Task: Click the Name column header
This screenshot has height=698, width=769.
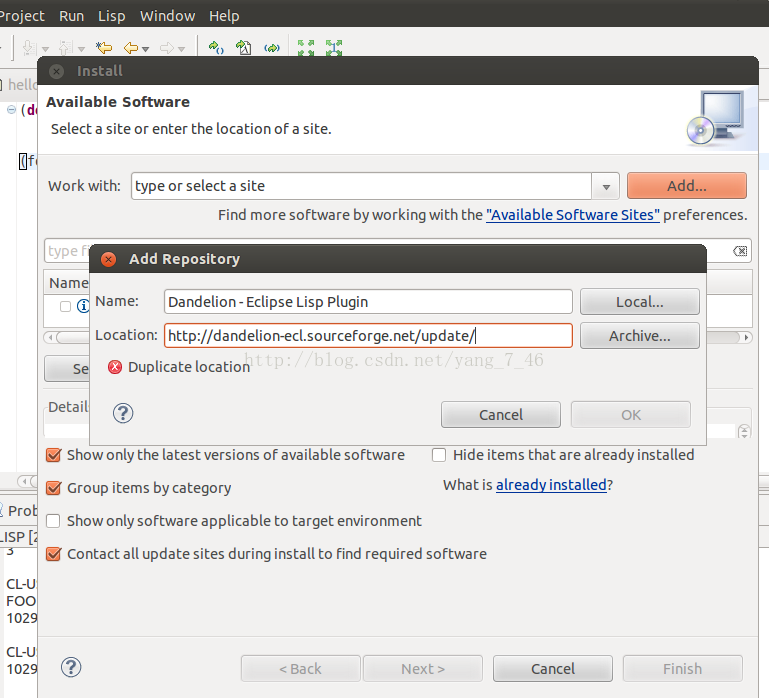Action: [69, 283]
